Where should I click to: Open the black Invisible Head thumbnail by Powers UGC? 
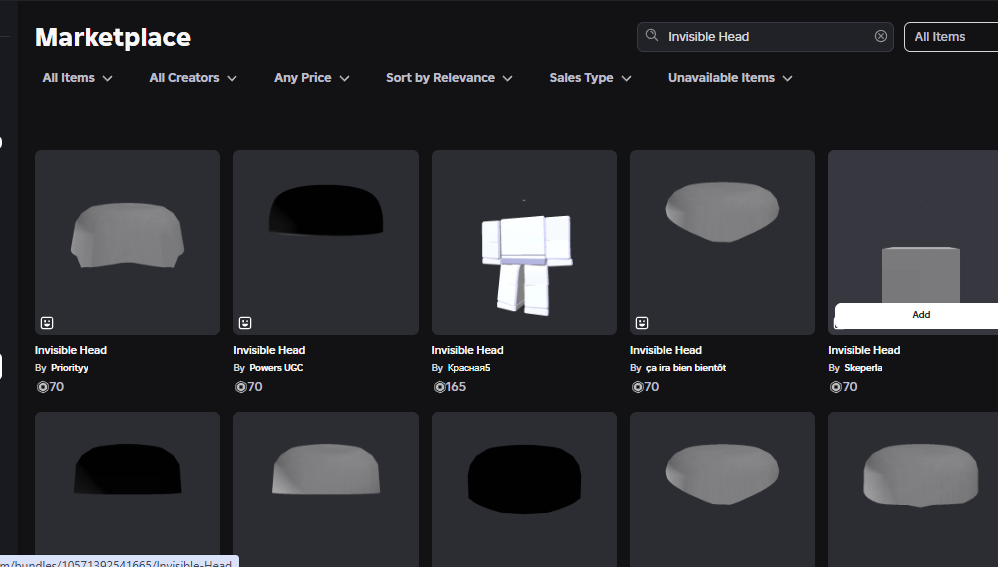tap(326, 242)
